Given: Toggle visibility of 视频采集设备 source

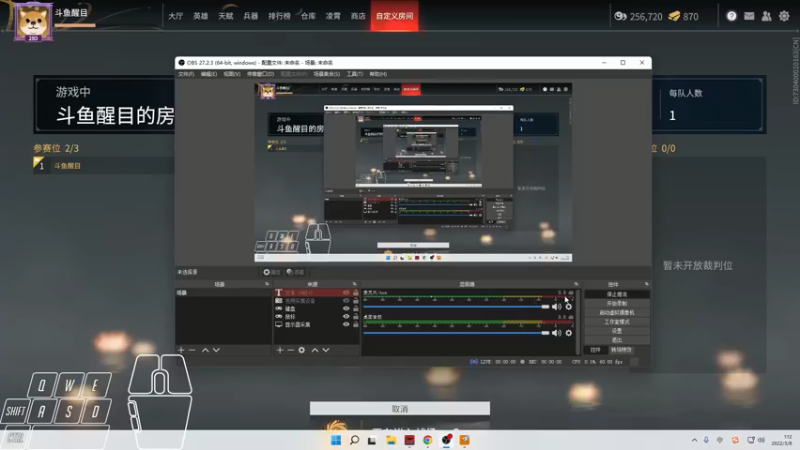Looking at the screenshot, I should point(346,301).
